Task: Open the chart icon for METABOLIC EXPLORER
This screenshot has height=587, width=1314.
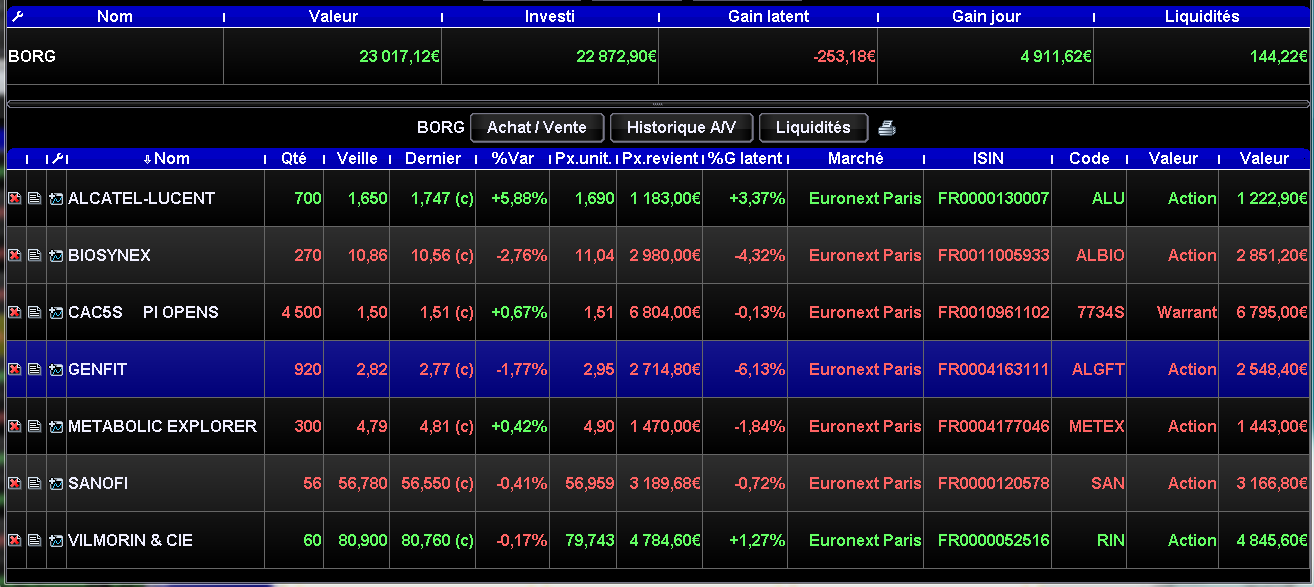Action: [56, 427]
